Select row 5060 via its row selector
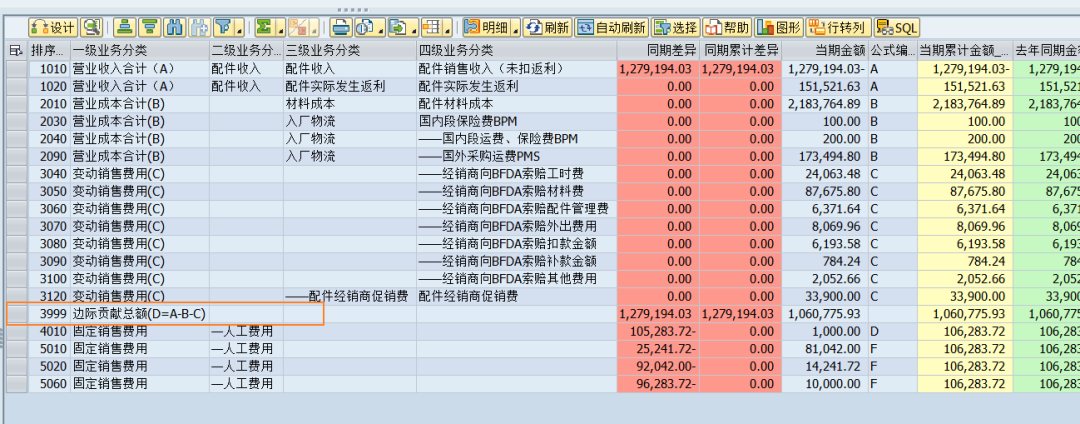This screenshot has width=1080, height=424. [x=17, y=383]
